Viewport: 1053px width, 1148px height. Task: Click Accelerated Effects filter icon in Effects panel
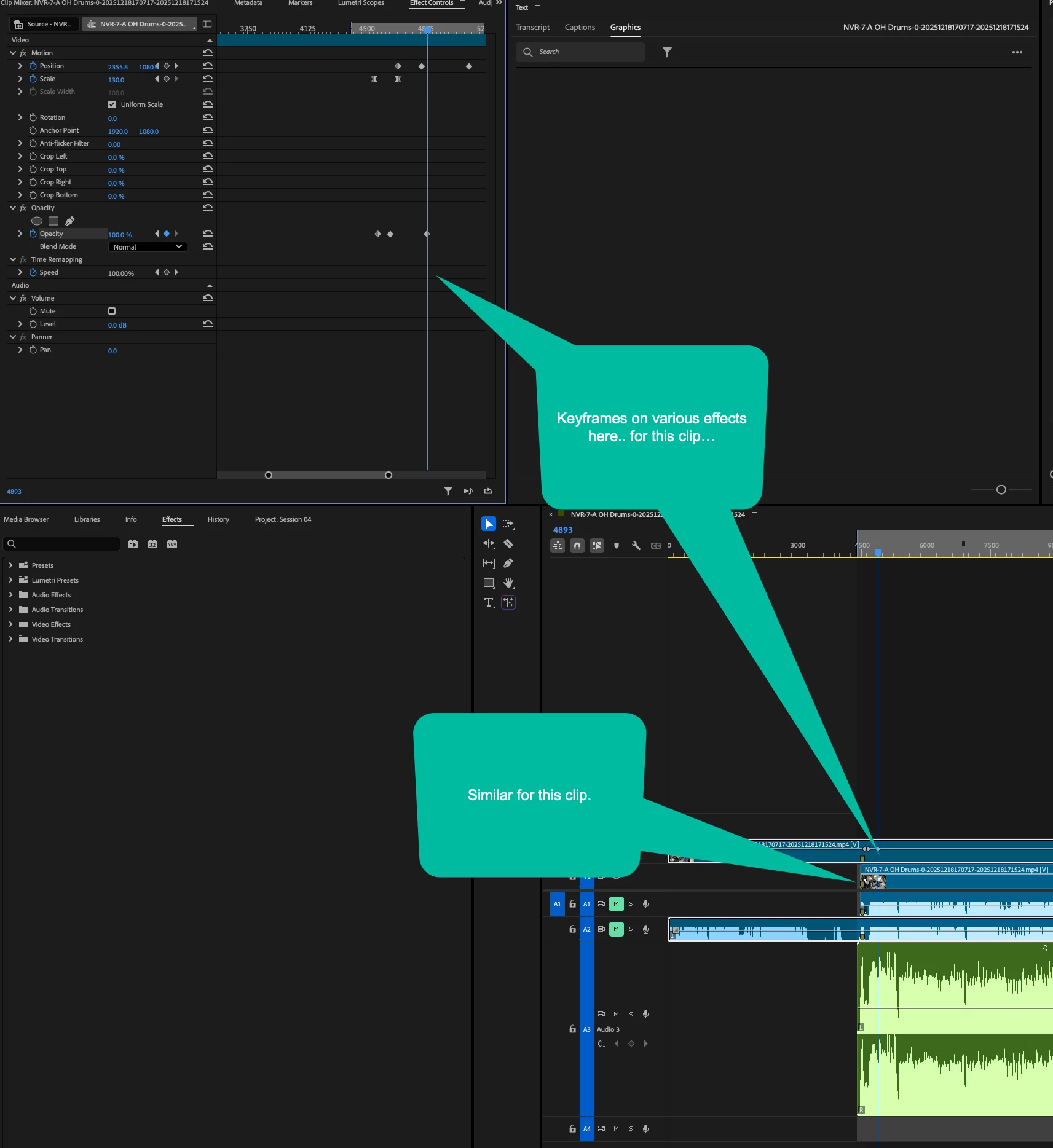[133, 544]
